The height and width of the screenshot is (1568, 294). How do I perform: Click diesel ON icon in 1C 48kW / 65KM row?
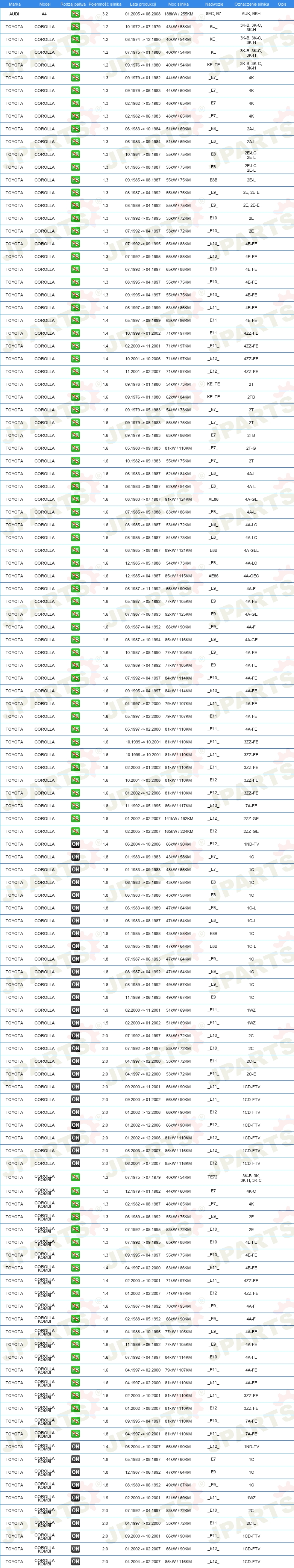pos(76,870)
